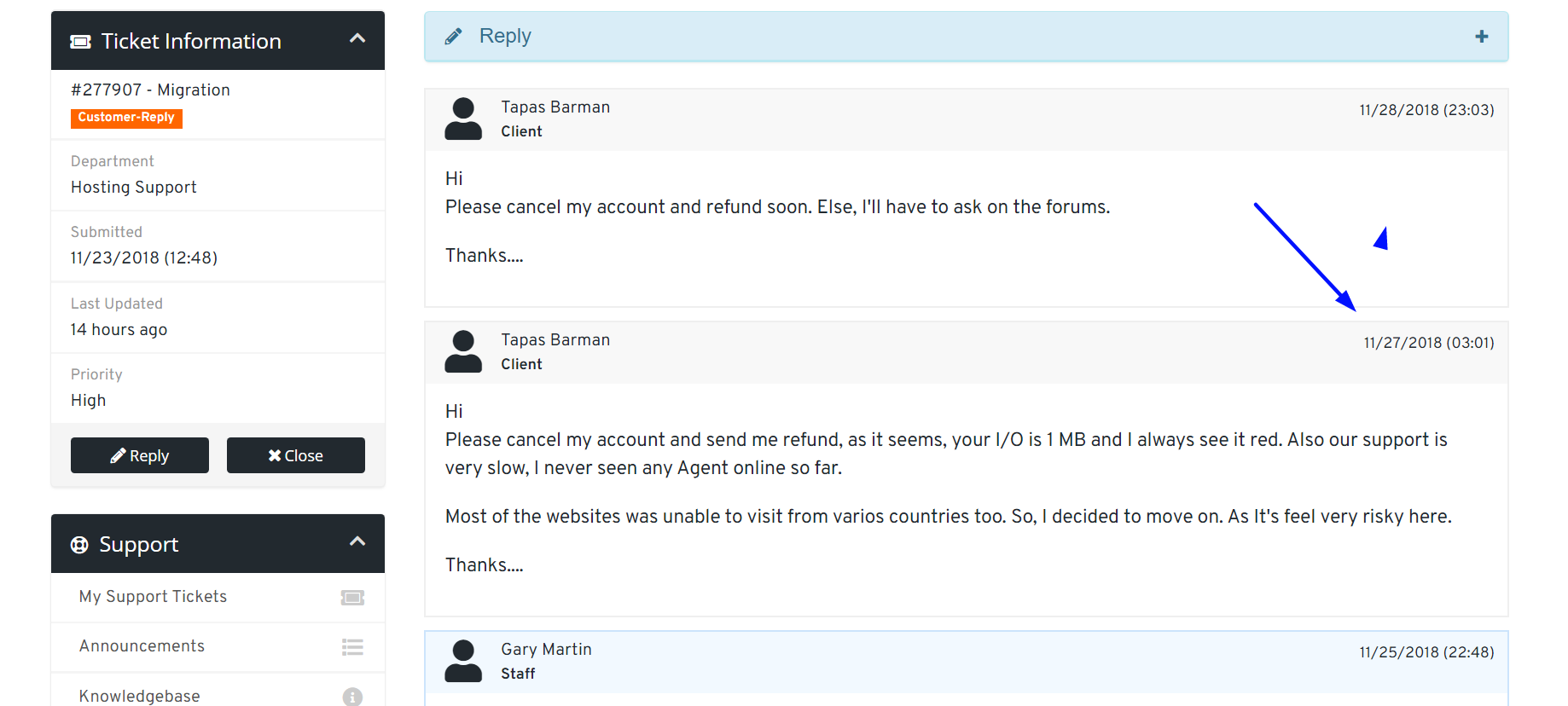The image size is (1568, 706).
Task: Click the Reply header title text
Action: click(505, 36)
